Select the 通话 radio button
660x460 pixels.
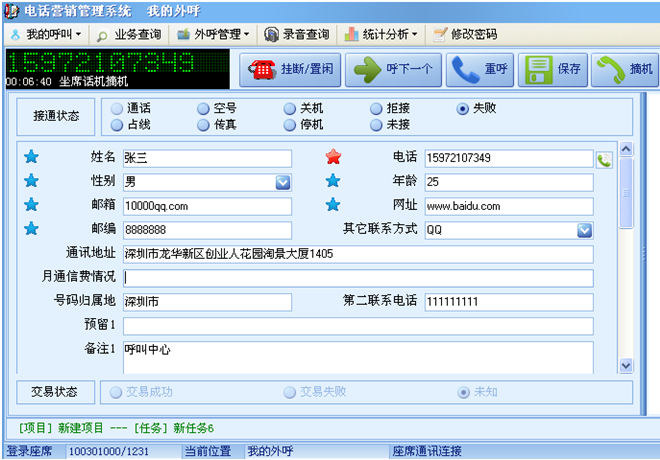point(117,109)
